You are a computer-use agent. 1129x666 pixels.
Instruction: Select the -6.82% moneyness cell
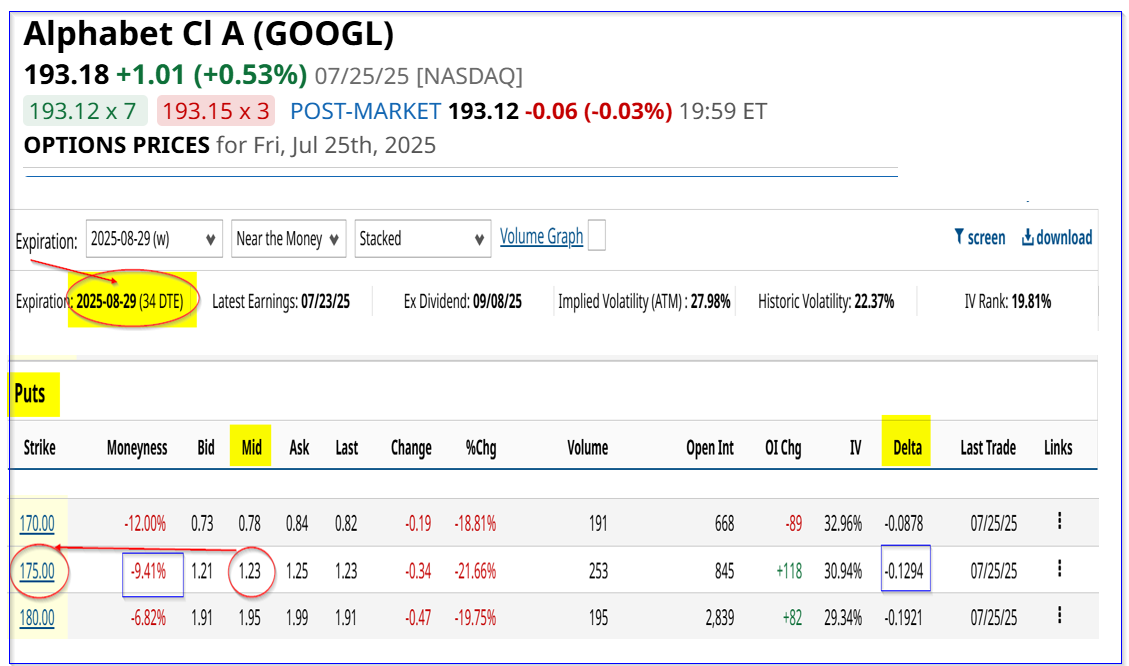[x=148, y=618]
